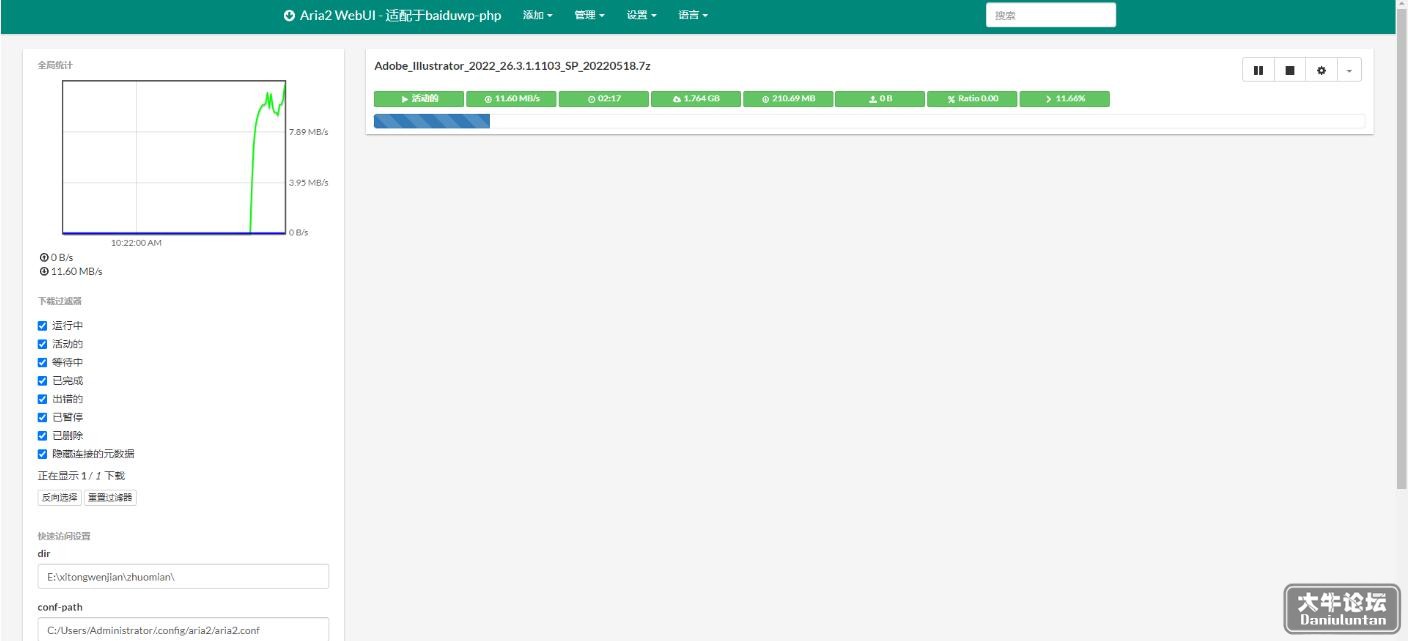Toggle the 等待中 filter
Image resolution: width=1408 pixels, height=641 pixels.
(x=42, y=362)
